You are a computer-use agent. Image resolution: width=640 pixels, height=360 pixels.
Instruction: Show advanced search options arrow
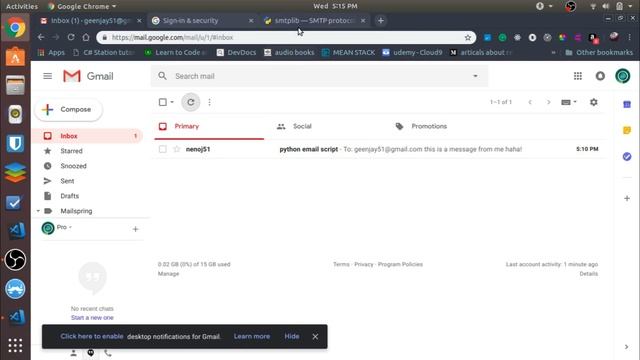475,76
